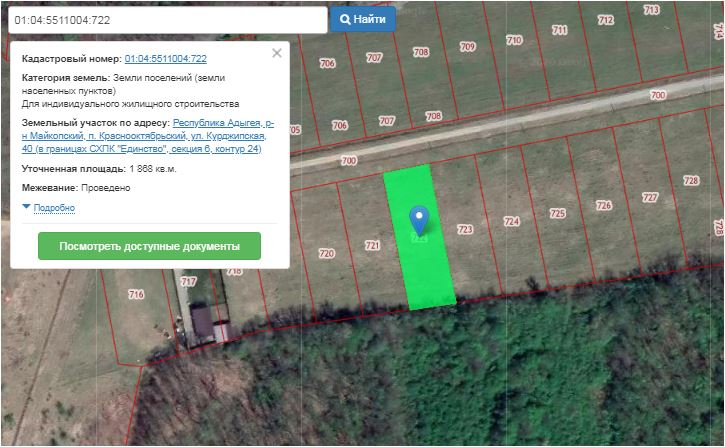
Task: Select parcel 723 on the map
Action: pos(464,229)
